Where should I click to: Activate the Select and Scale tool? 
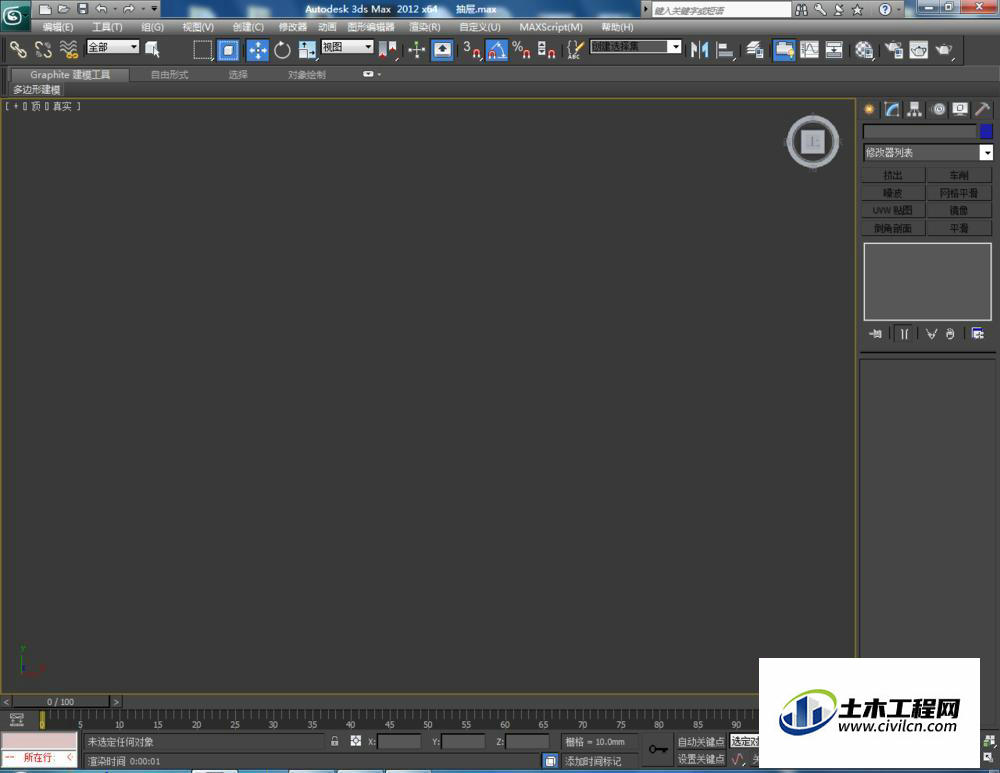pyautogui.click(x=307, y=50)
